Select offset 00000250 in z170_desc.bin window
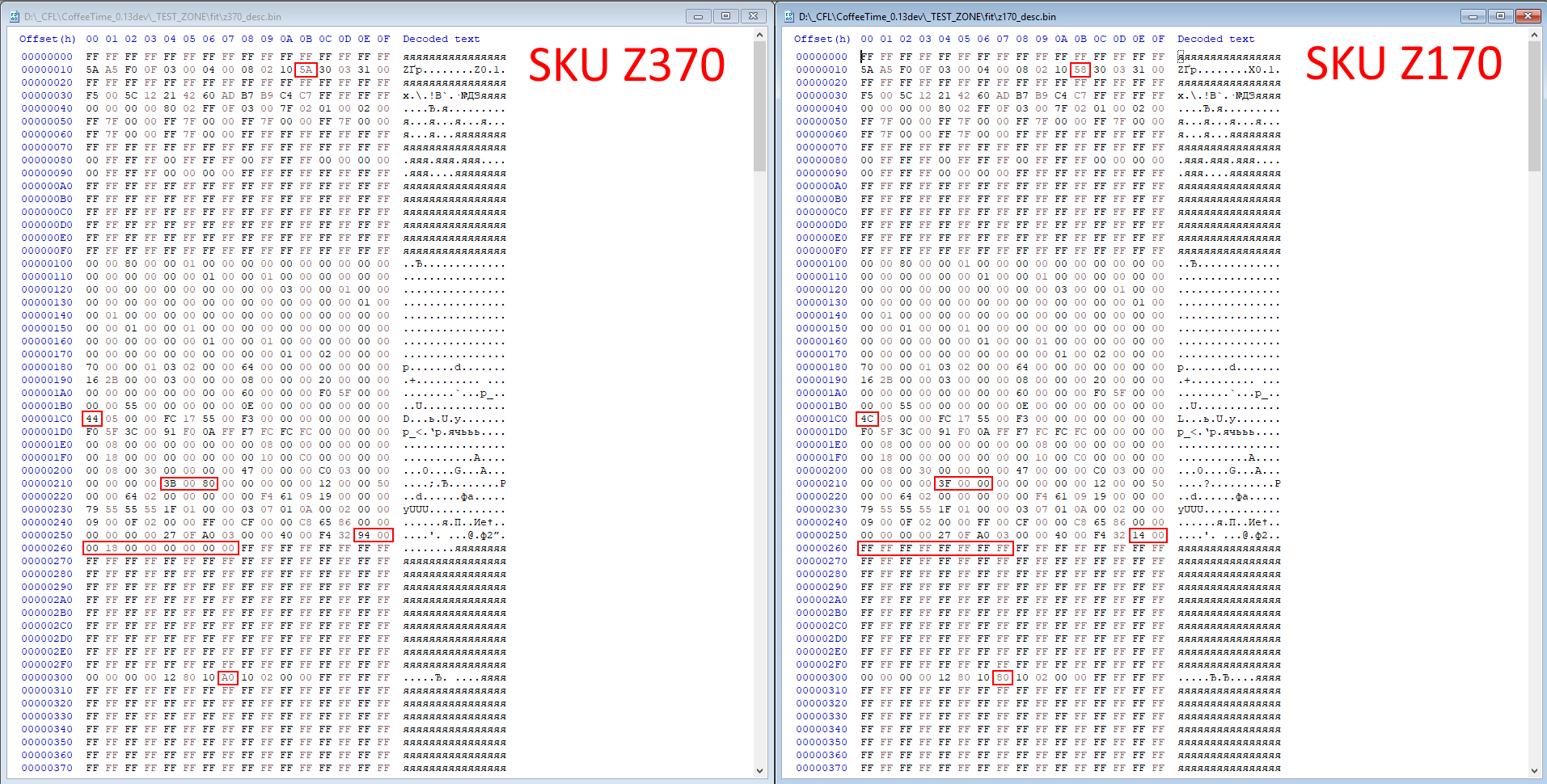The width and height of the screenshot is (1547, 784). 822,535
